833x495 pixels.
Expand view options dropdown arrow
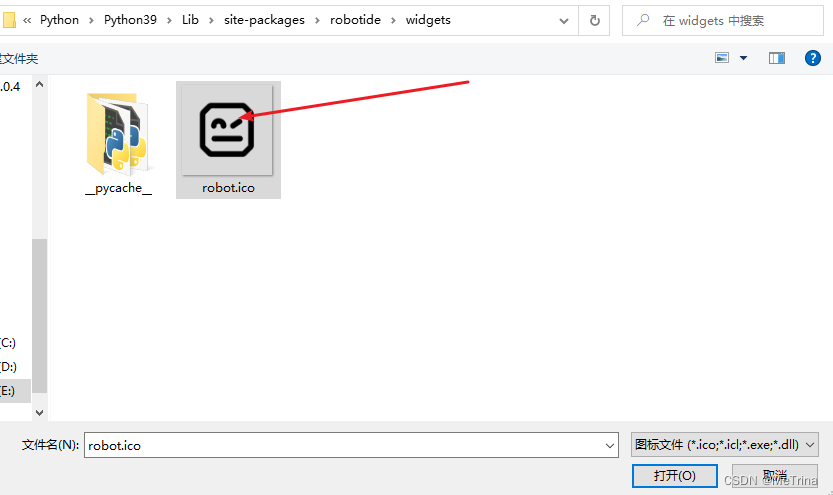743,58
